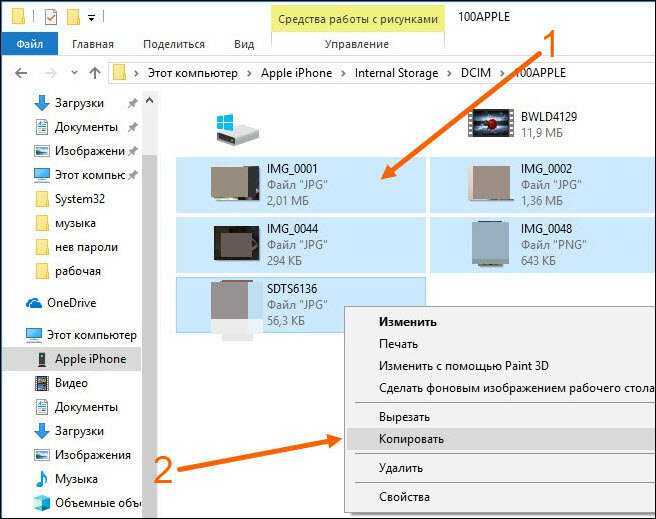Click the Средства работы с рисунками header

[358, 19]
